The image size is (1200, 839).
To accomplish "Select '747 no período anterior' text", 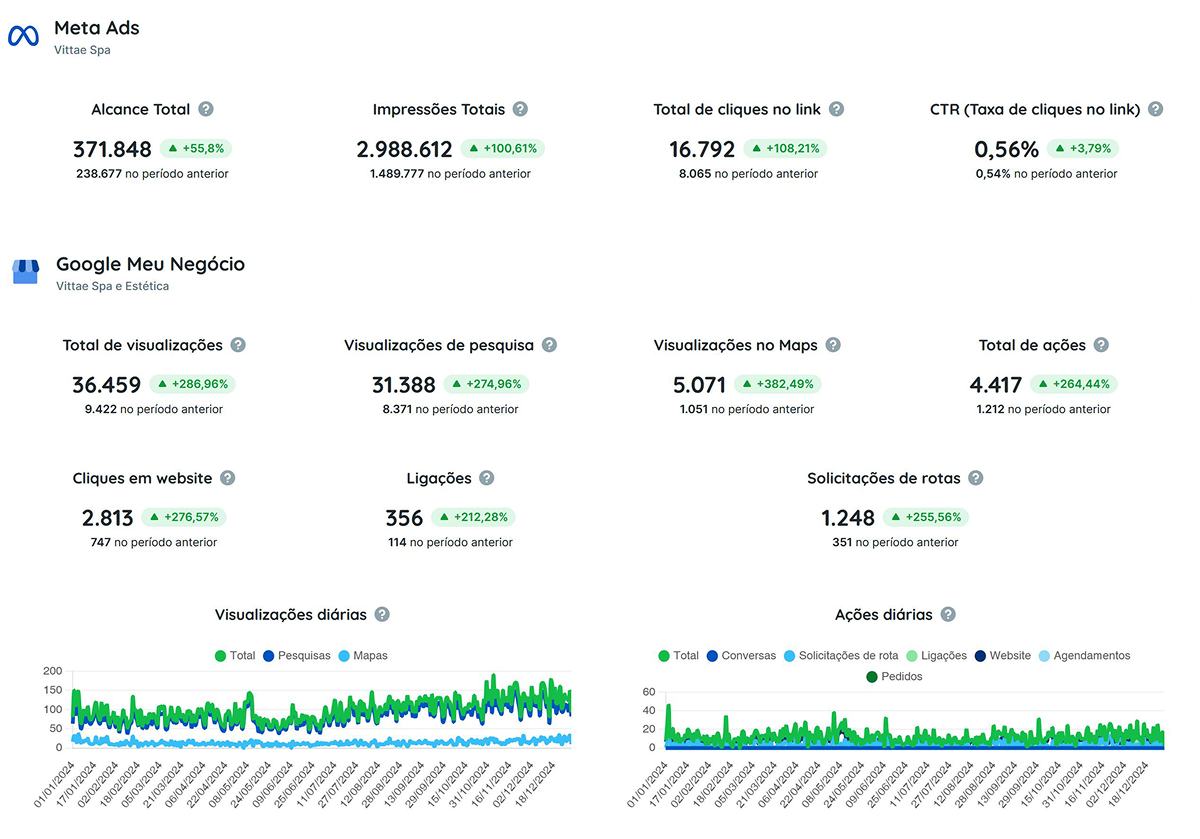I will (153, 542).
